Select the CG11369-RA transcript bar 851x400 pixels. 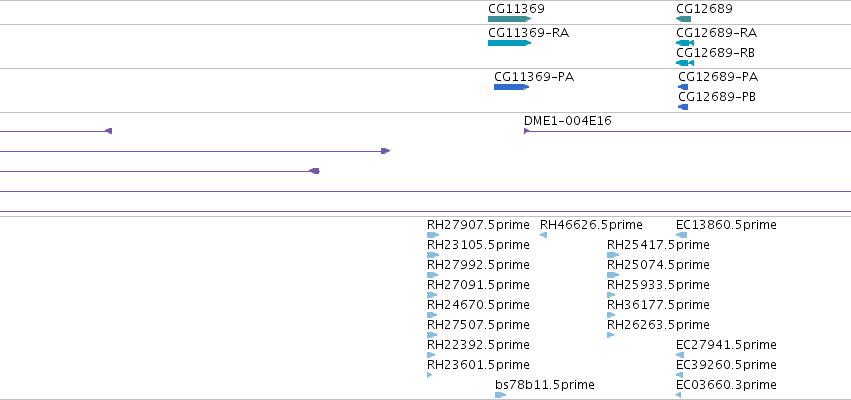tap(509, 43)
